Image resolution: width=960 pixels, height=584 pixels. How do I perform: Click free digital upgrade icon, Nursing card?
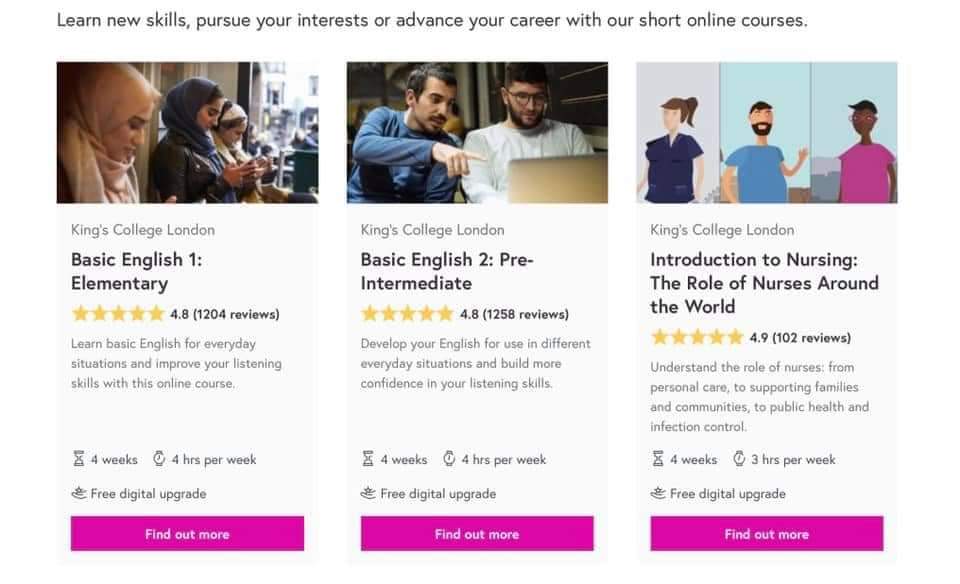[658, 493]
